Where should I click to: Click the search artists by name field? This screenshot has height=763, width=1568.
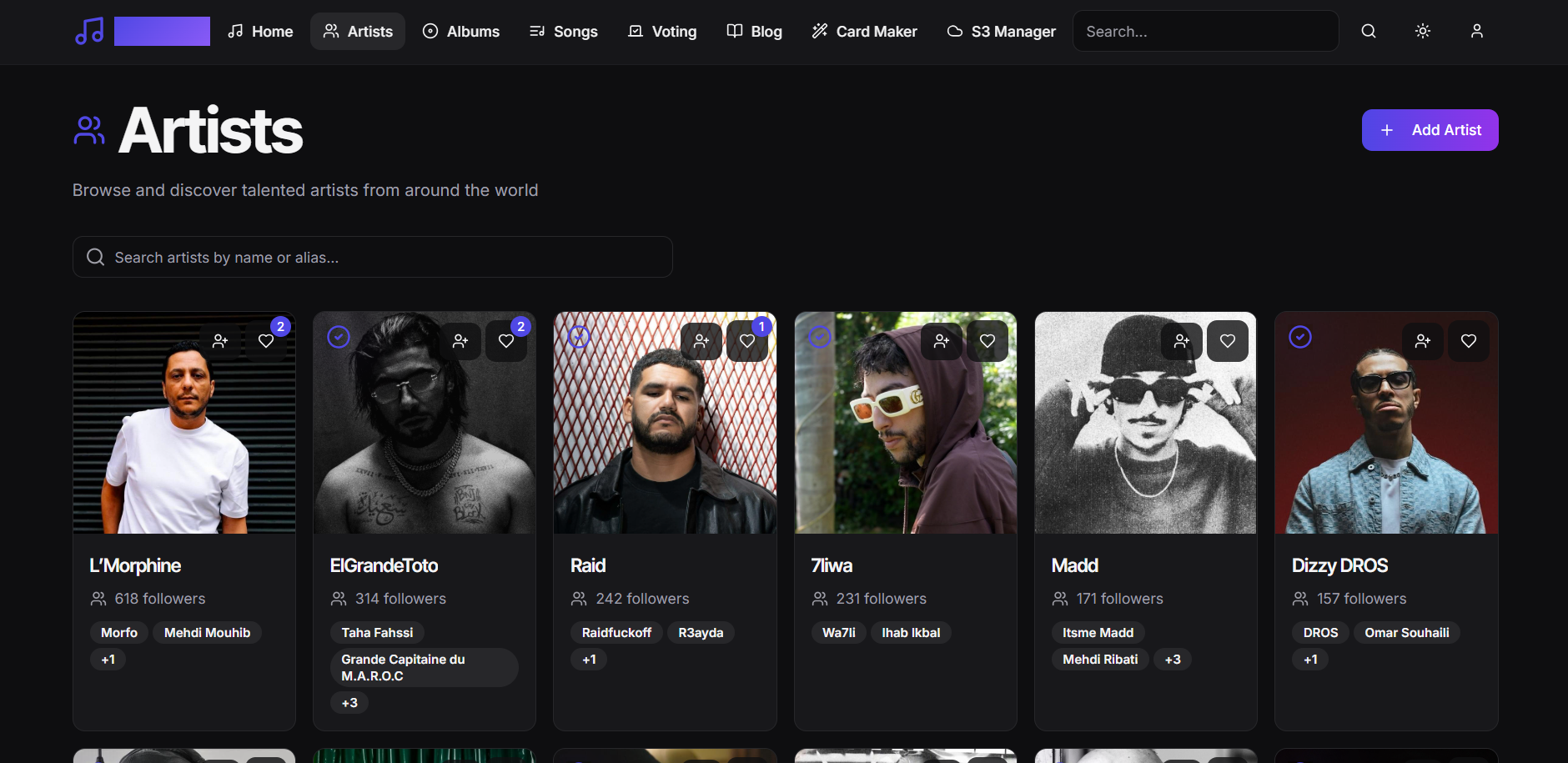tap(373, 257)
